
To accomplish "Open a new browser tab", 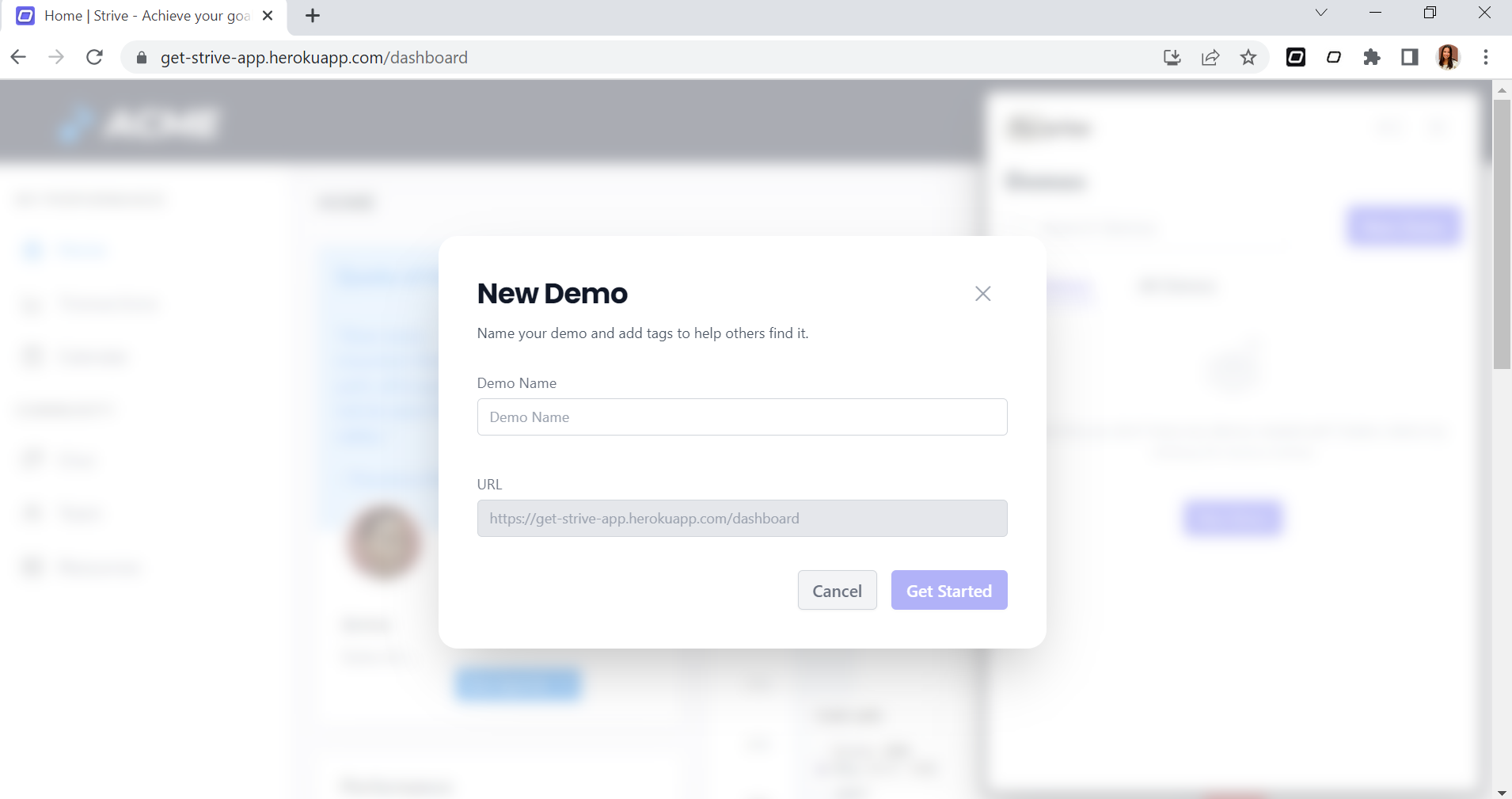I will [x=313, y=16].
